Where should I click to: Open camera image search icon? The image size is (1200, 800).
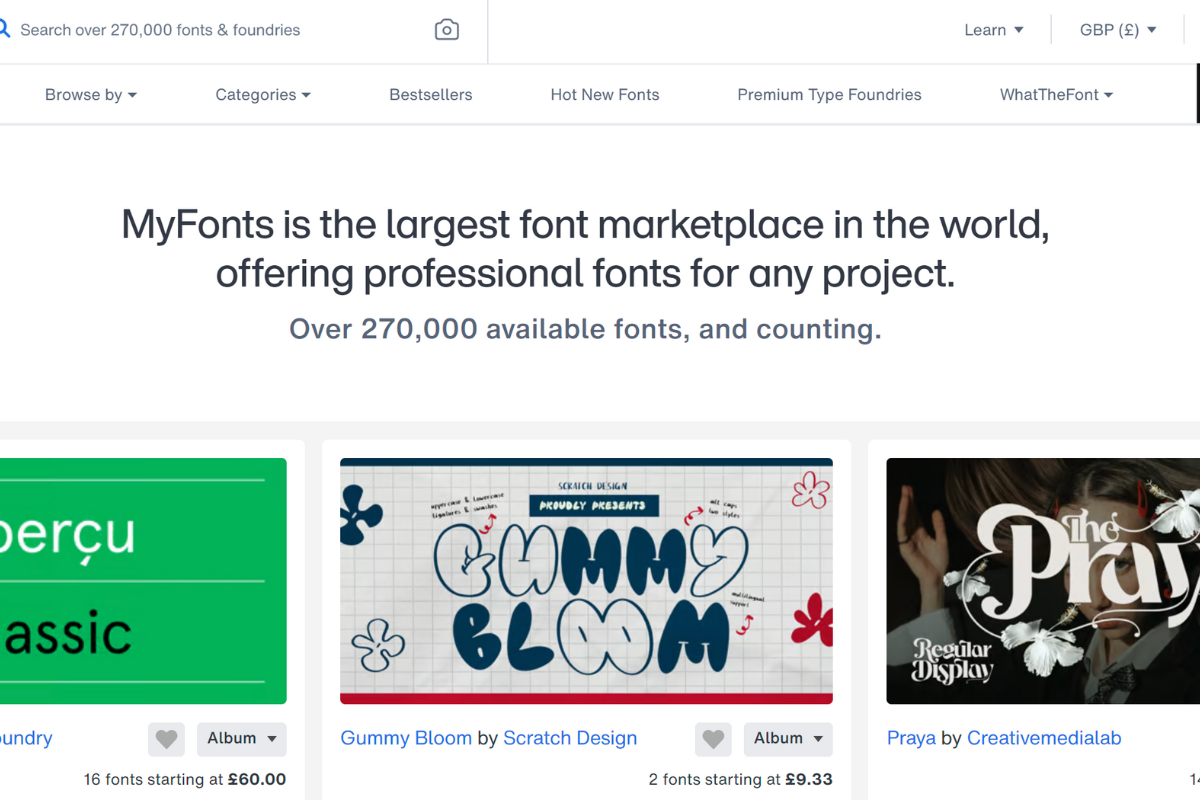click(x=447, y=30)
